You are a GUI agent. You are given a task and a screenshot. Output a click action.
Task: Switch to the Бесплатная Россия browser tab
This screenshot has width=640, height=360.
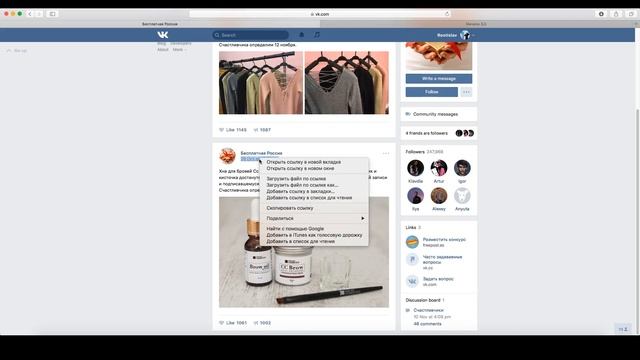160,24
